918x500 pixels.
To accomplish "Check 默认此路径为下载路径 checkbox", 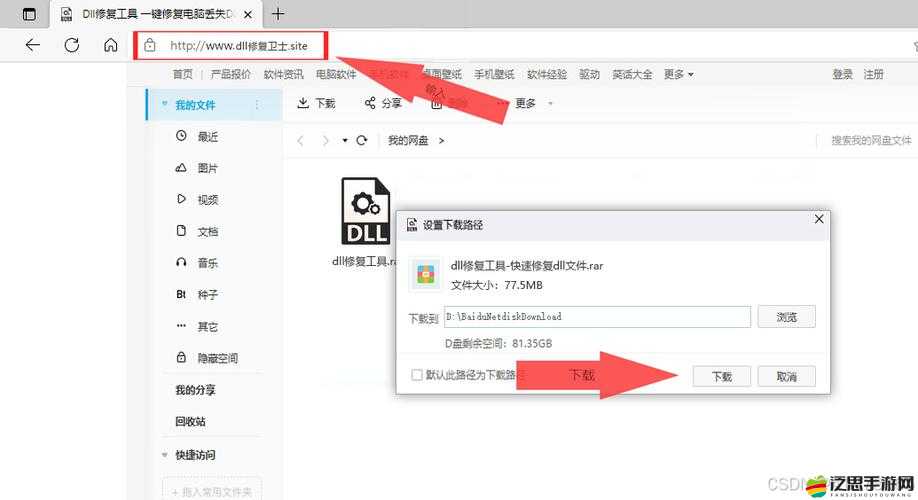I will (416, 375).
